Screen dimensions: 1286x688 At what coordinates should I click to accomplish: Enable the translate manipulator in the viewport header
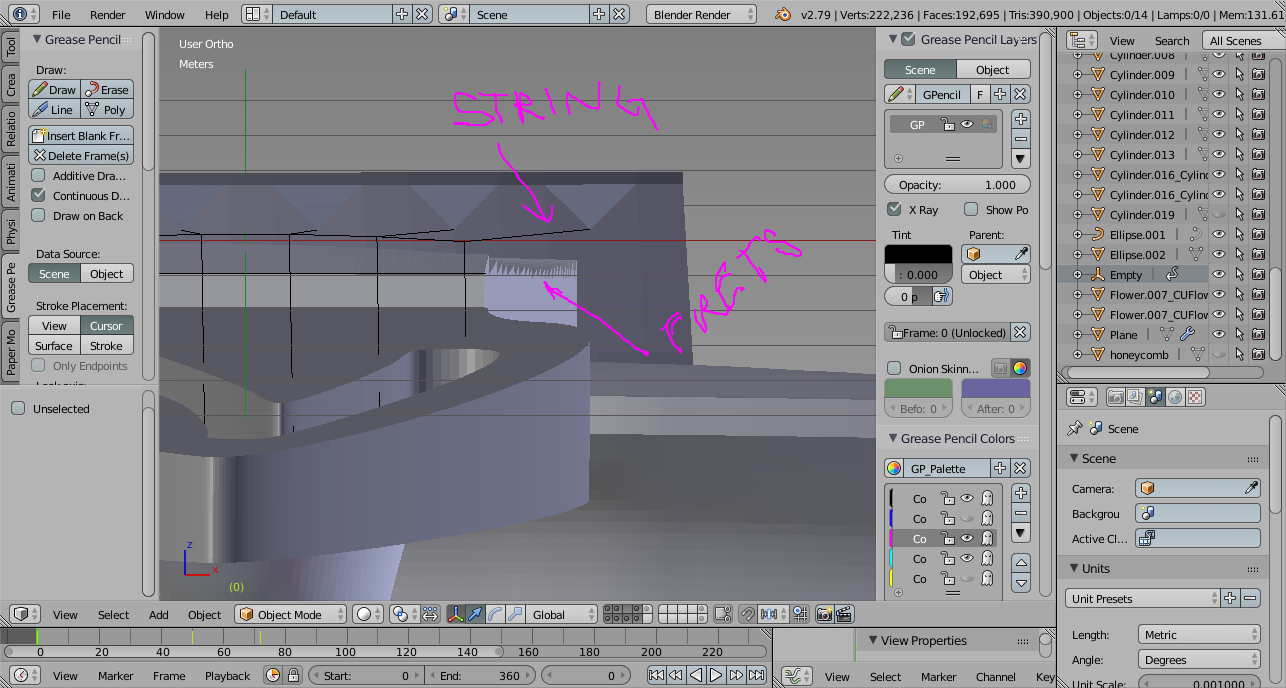pos(475,614)
